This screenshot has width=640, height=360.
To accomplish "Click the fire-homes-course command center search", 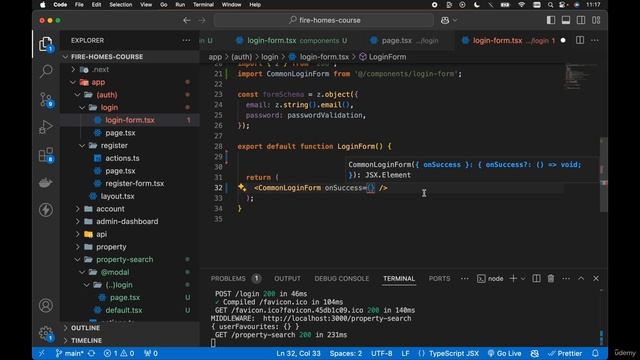I will click(x=324, y=20).
